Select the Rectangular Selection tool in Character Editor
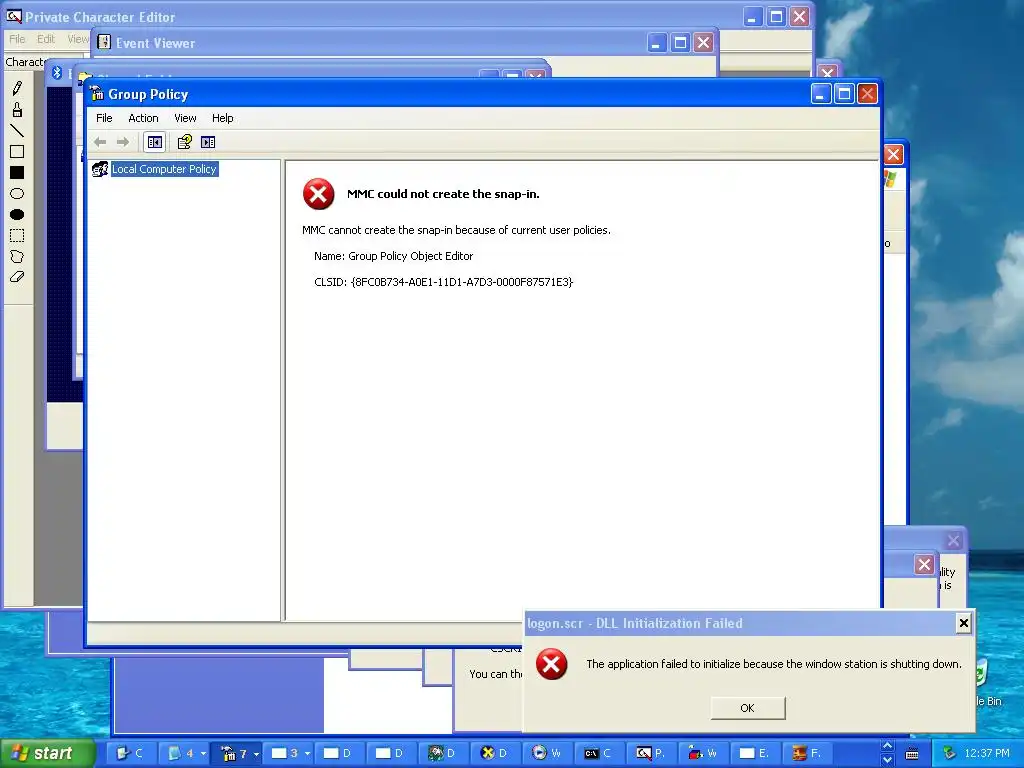Image resolution: width=1024 pixels, height=768 pixels. tap(17, 235)
